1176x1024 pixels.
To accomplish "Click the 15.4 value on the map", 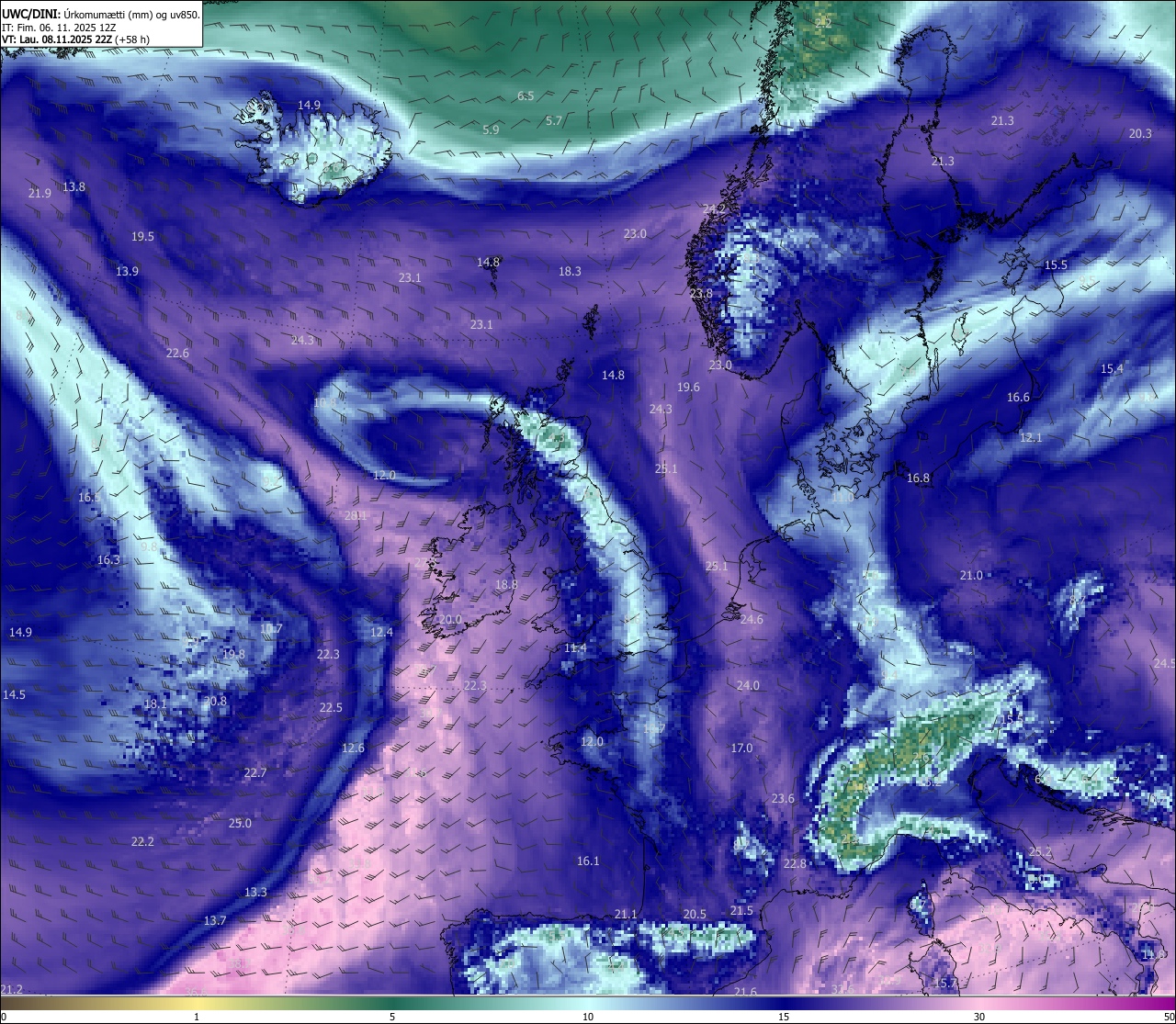I will pyautogui.click(x=1112, y=369).
